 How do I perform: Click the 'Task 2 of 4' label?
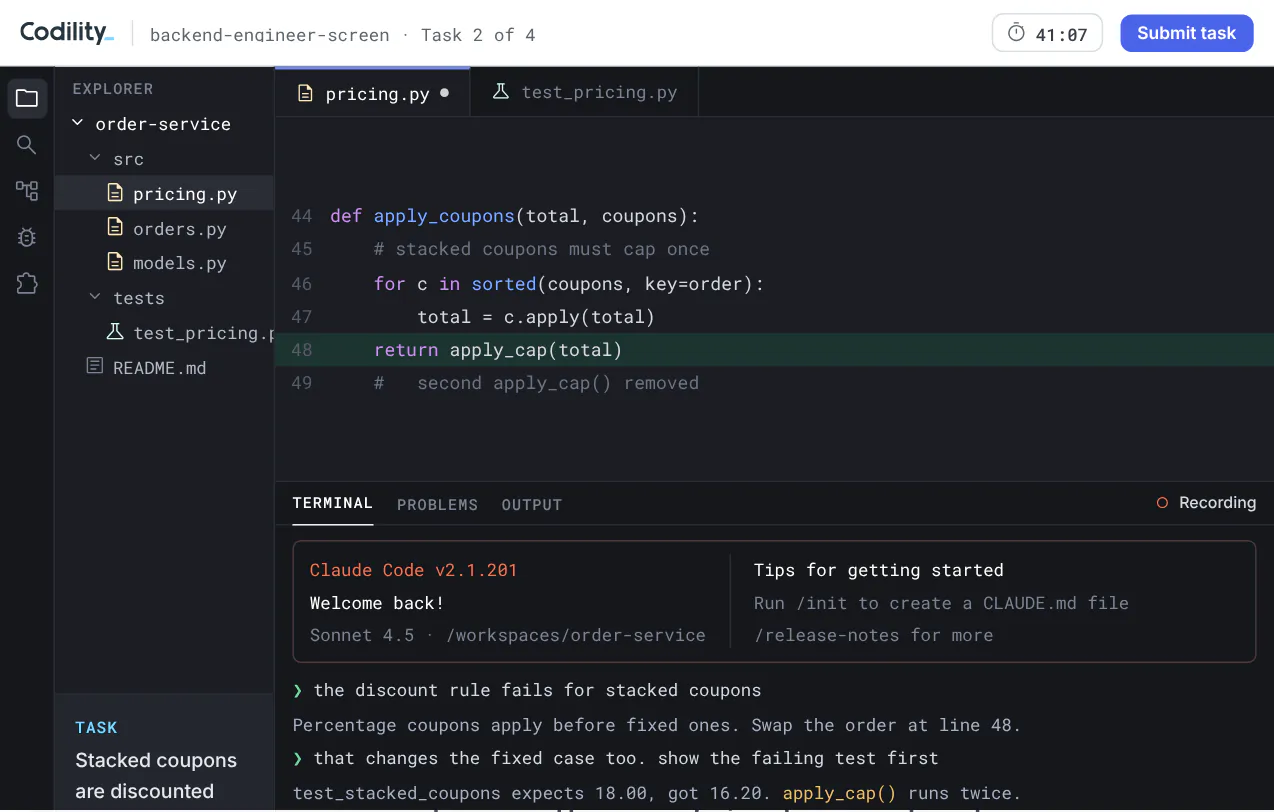pyautogui.click(x=478, y=35)
